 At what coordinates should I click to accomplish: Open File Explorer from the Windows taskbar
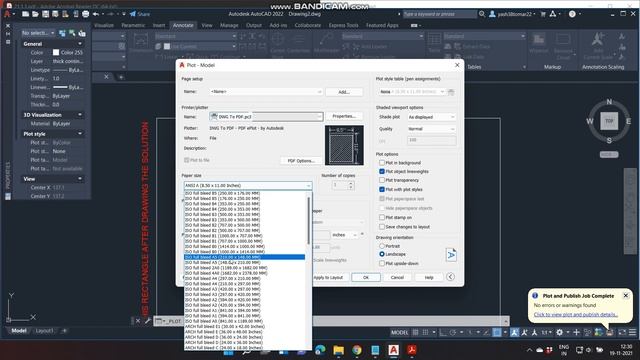338,350
